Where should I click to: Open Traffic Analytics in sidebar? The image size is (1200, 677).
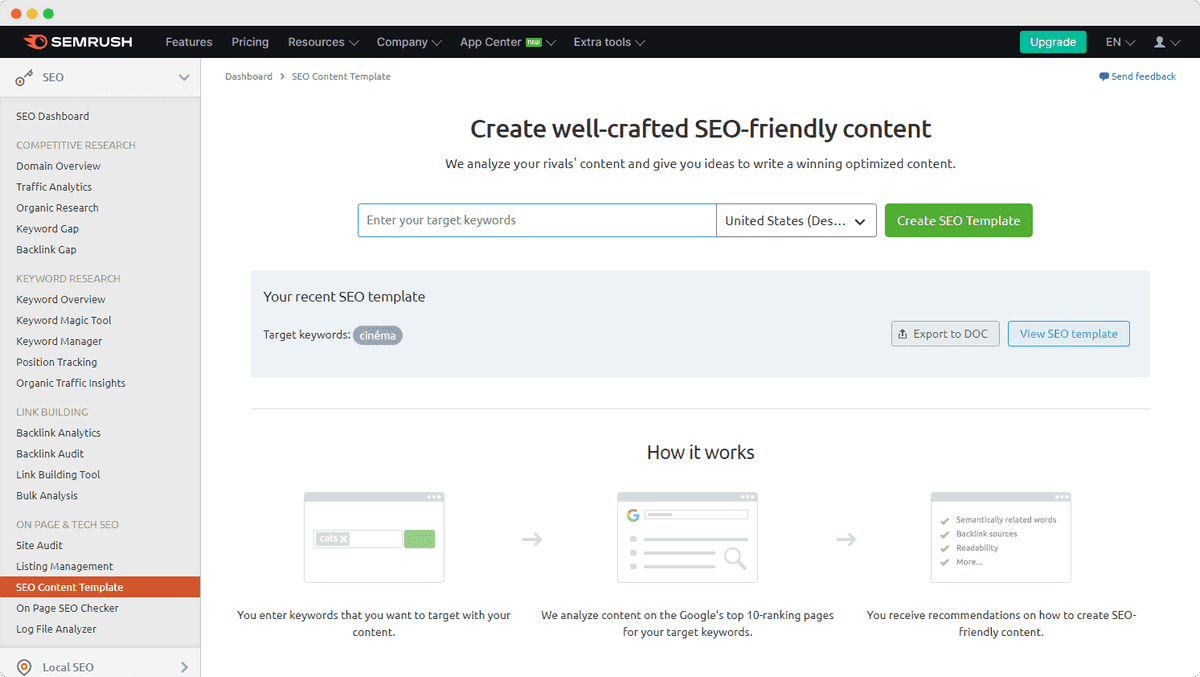point(54,187)
